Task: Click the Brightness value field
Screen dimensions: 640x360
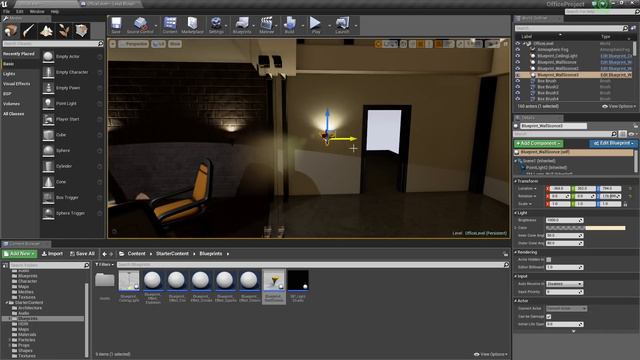Action: click(x=564, y=220)
